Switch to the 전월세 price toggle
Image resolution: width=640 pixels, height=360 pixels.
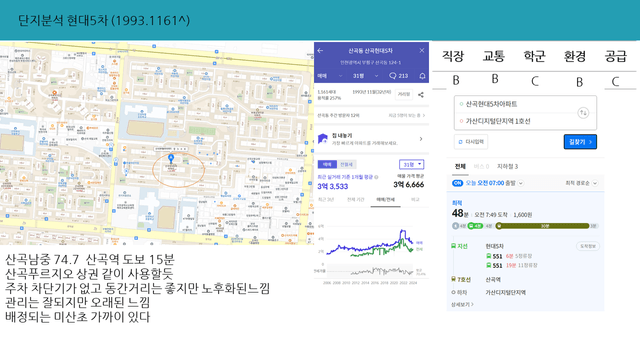tap(346, 164)
